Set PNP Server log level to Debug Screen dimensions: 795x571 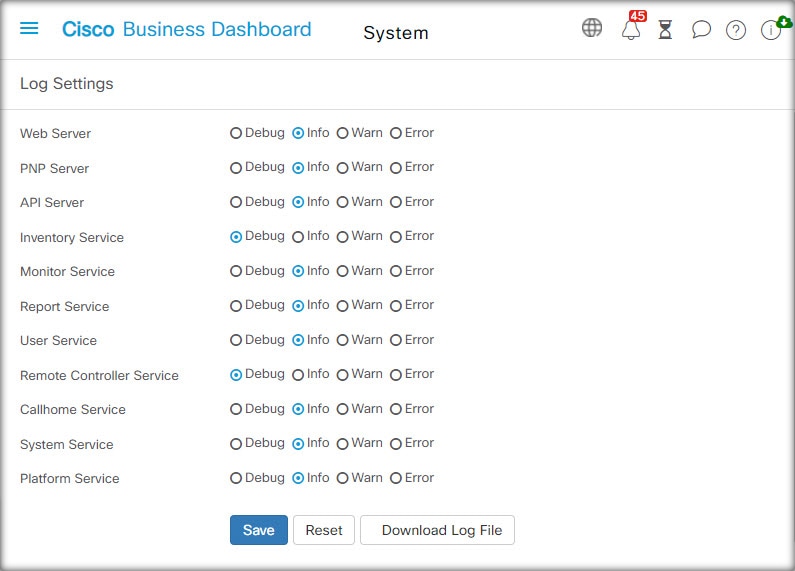[236, 167]
